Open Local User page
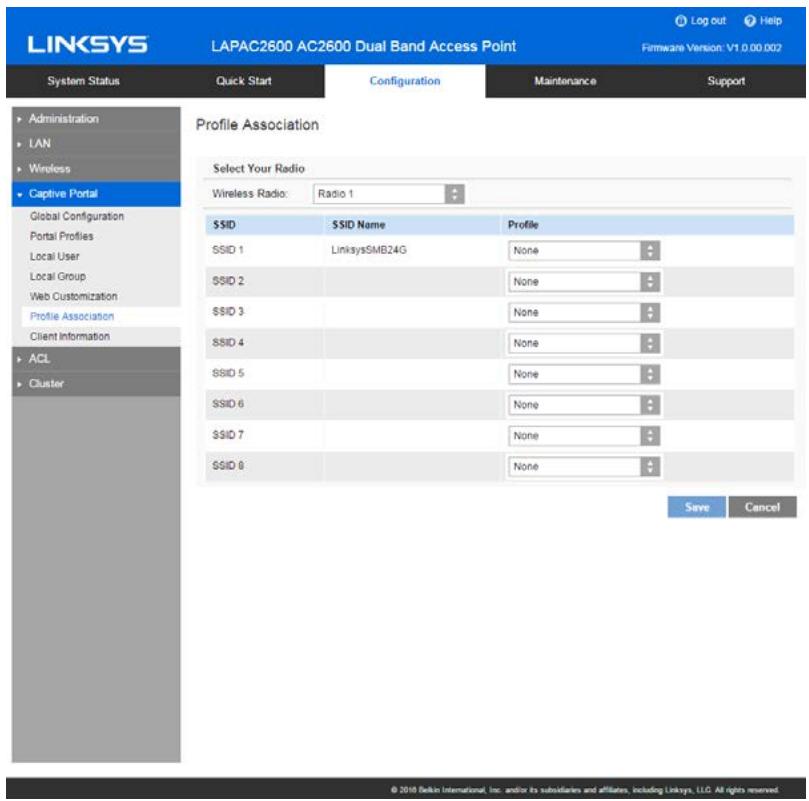The width and height of the screenshot is (809, 801). click(x=55, y=257)
